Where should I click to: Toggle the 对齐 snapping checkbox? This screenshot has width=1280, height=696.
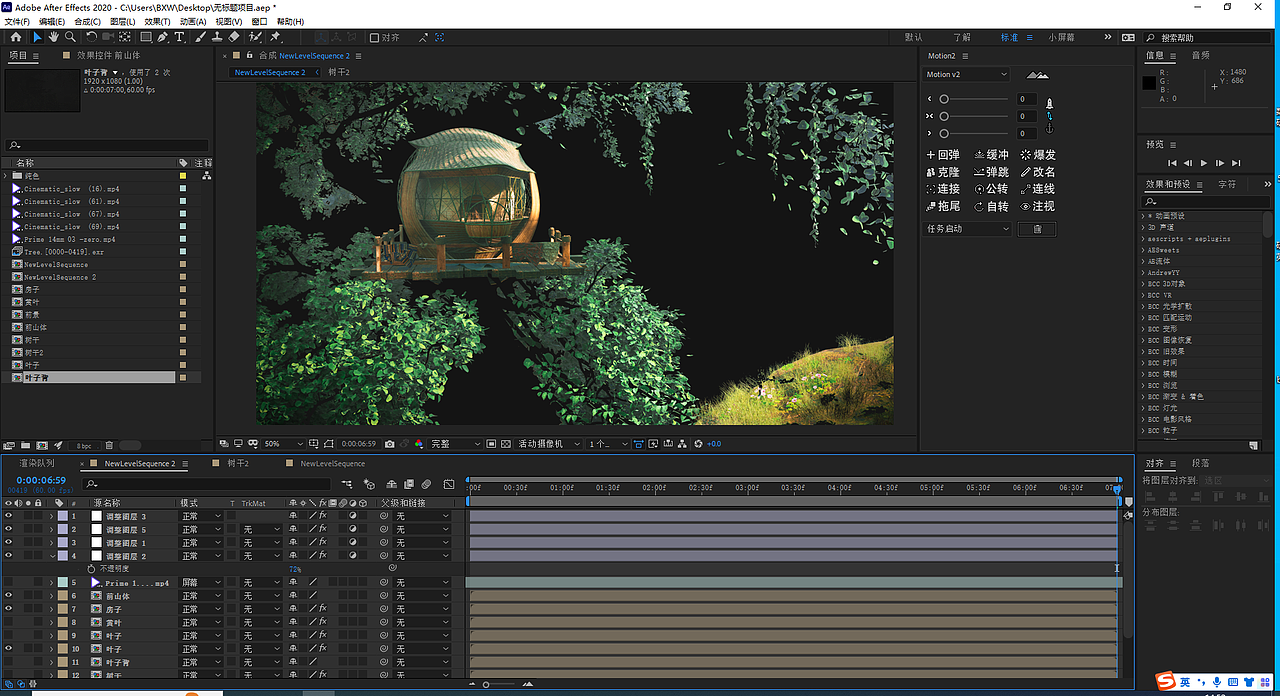point(374,38)
